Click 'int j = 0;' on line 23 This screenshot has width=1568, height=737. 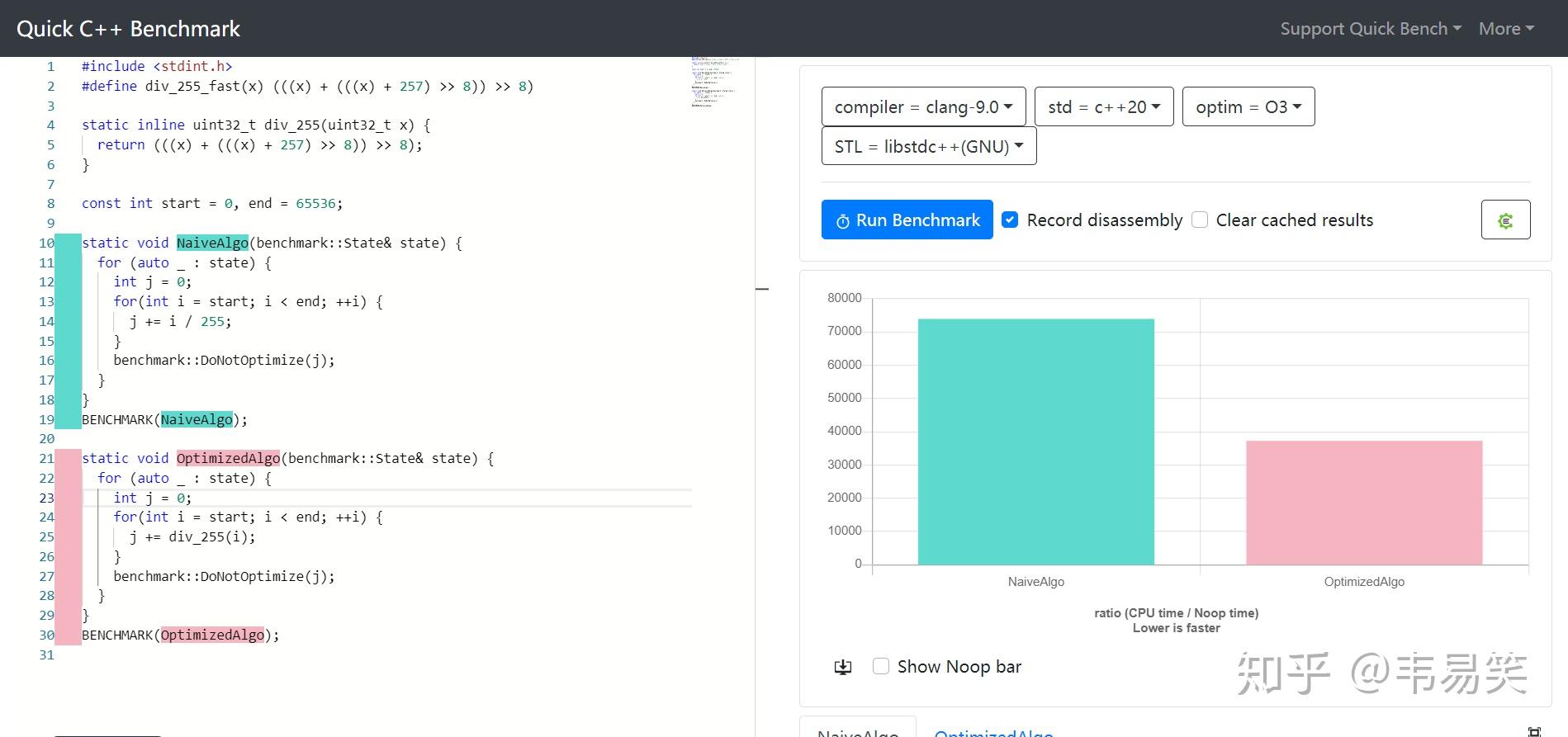(x=153, y=498)
